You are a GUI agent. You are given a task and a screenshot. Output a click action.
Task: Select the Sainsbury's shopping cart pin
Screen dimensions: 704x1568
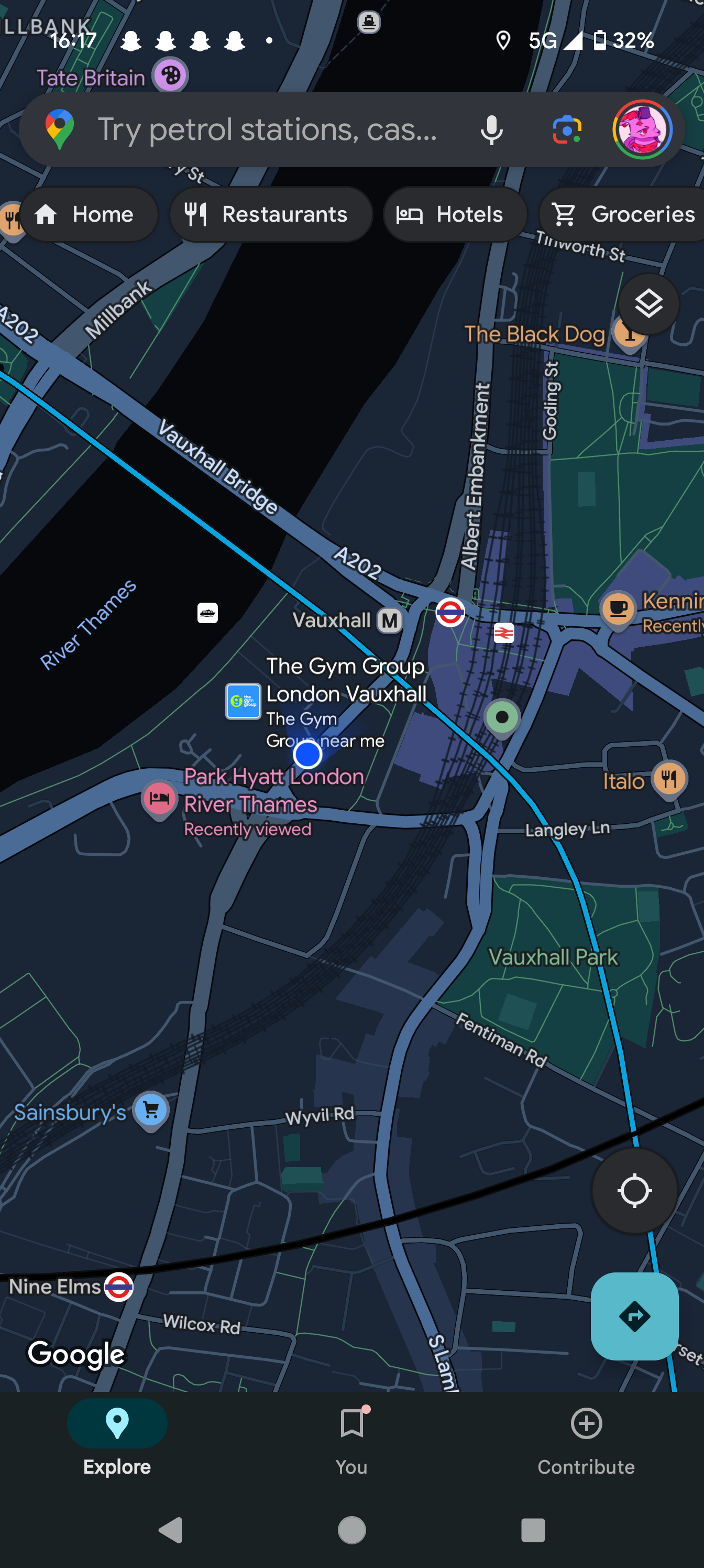click(x=151, y=1112)
